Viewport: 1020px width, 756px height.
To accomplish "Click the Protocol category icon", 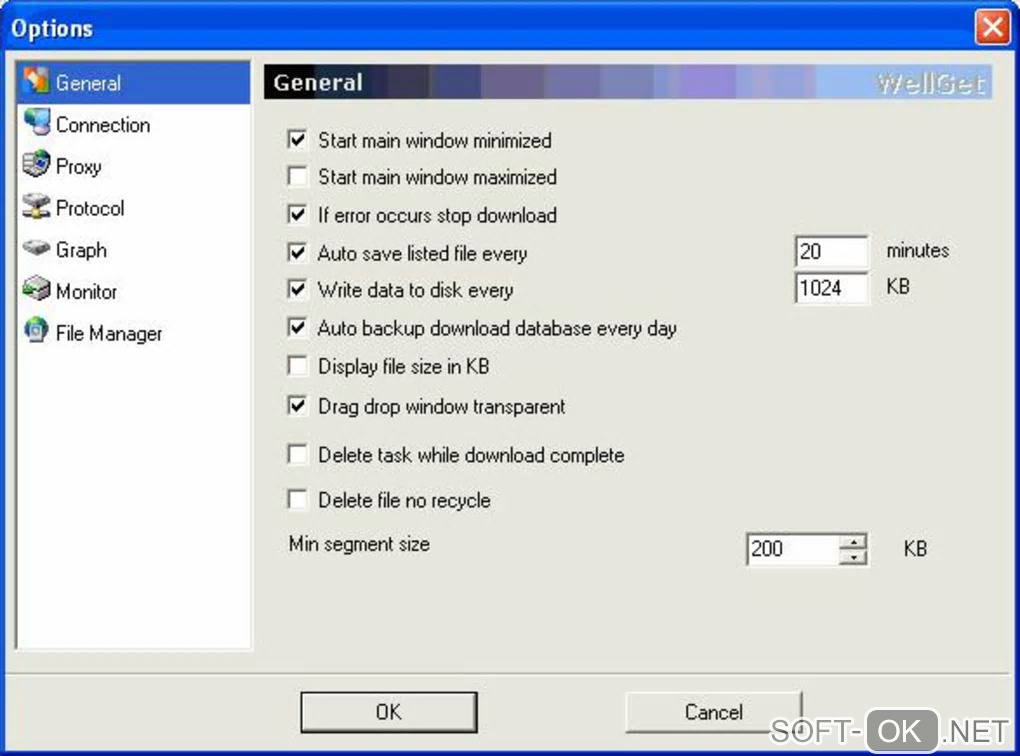I will [x=36, y=206].
